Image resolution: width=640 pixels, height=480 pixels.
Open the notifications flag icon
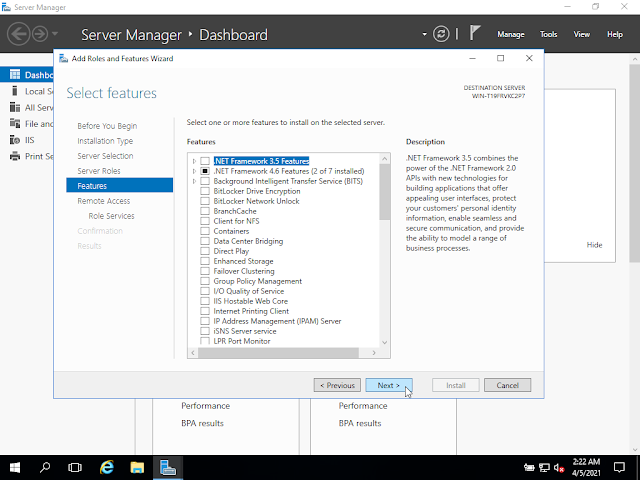[x=474, y=33]
